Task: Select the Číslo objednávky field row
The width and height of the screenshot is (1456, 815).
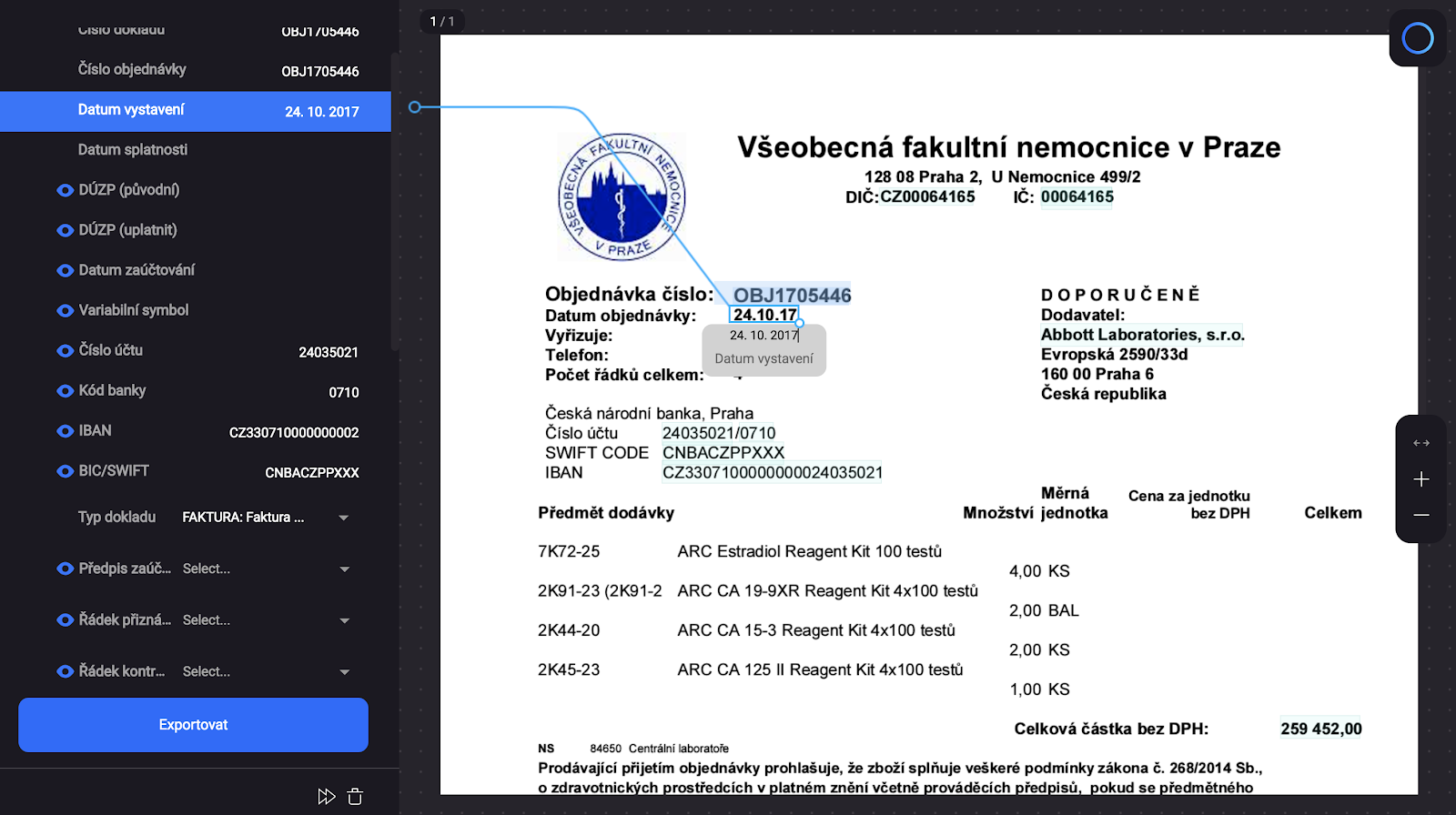Action: click(196, 70)
